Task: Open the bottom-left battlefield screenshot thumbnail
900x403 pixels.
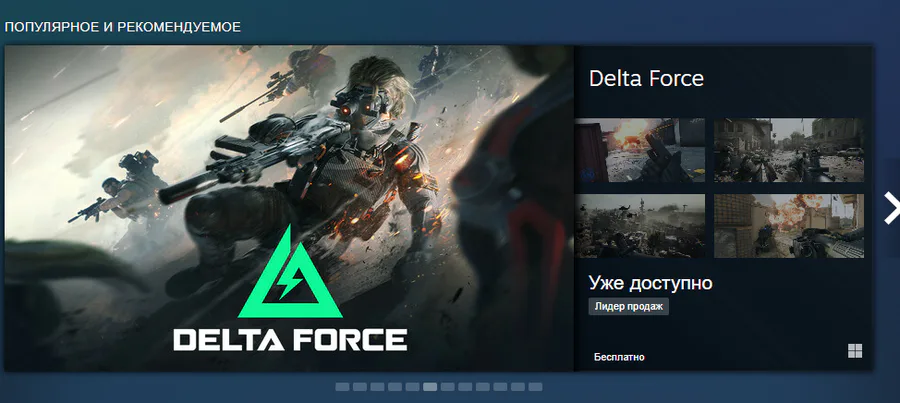Action: (639, 226)
